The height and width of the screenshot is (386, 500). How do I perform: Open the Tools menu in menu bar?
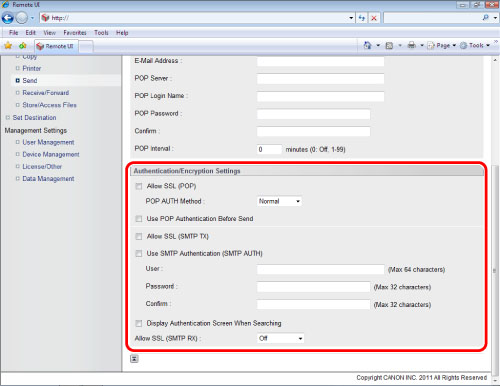[101, 33]
